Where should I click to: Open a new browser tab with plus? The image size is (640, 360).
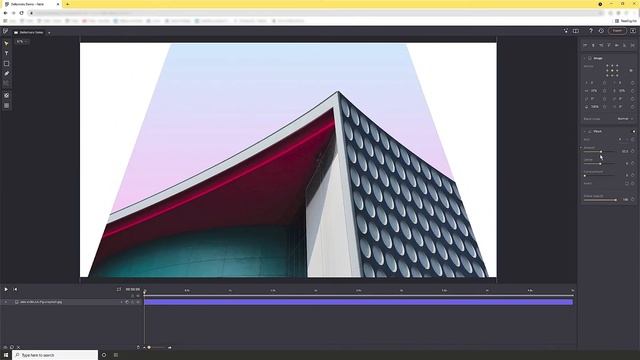point(67,4)
